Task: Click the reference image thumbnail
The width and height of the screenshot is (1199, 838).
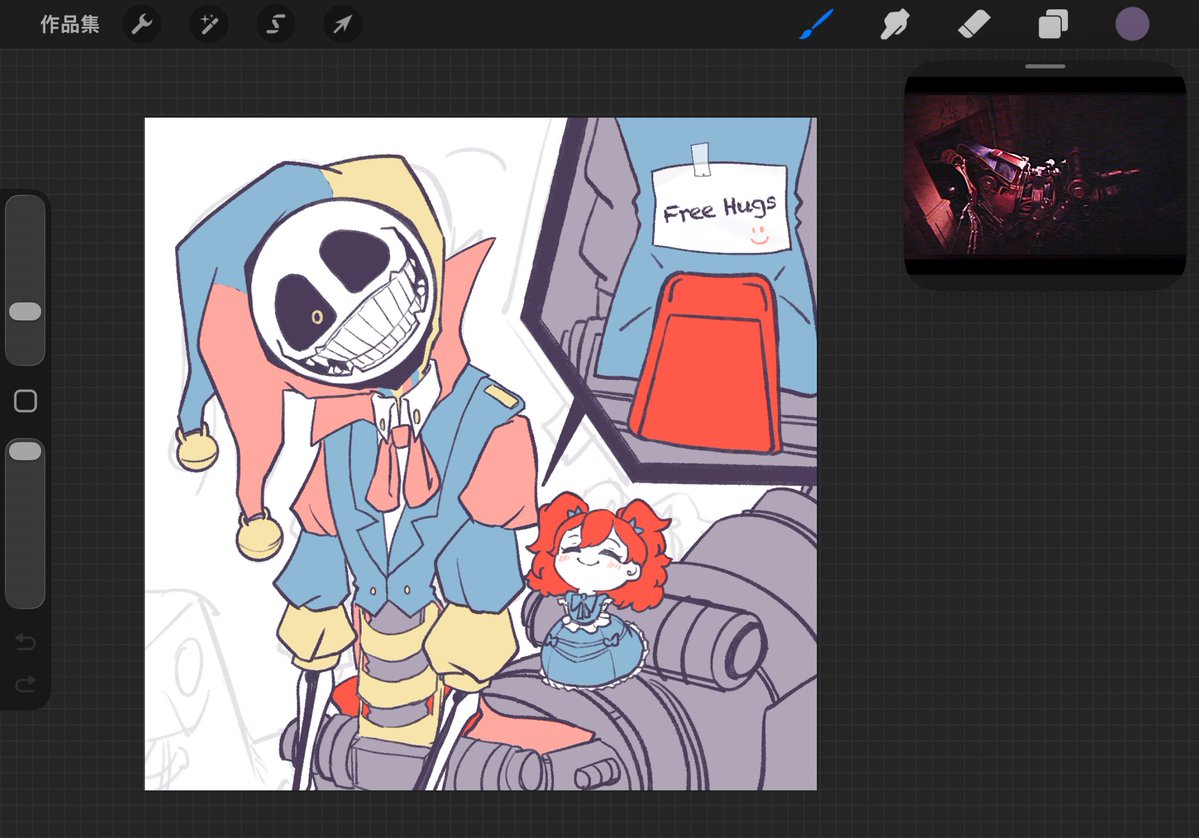Action: pos(1045,175)
